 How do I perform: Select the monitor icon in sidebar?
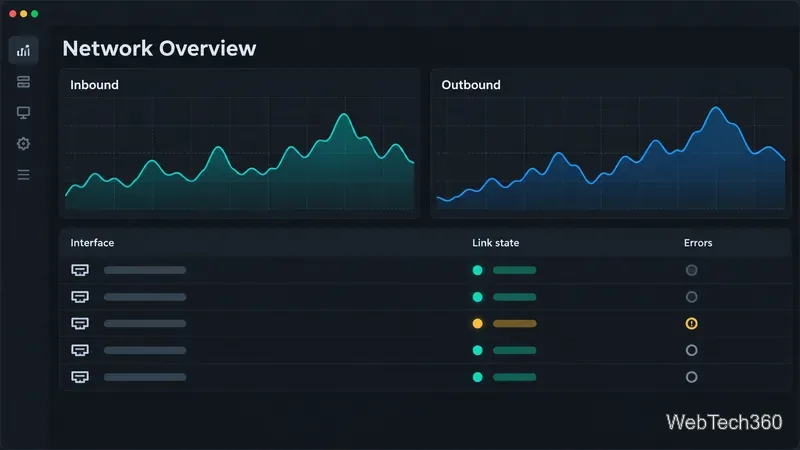(x=23, y=112)
